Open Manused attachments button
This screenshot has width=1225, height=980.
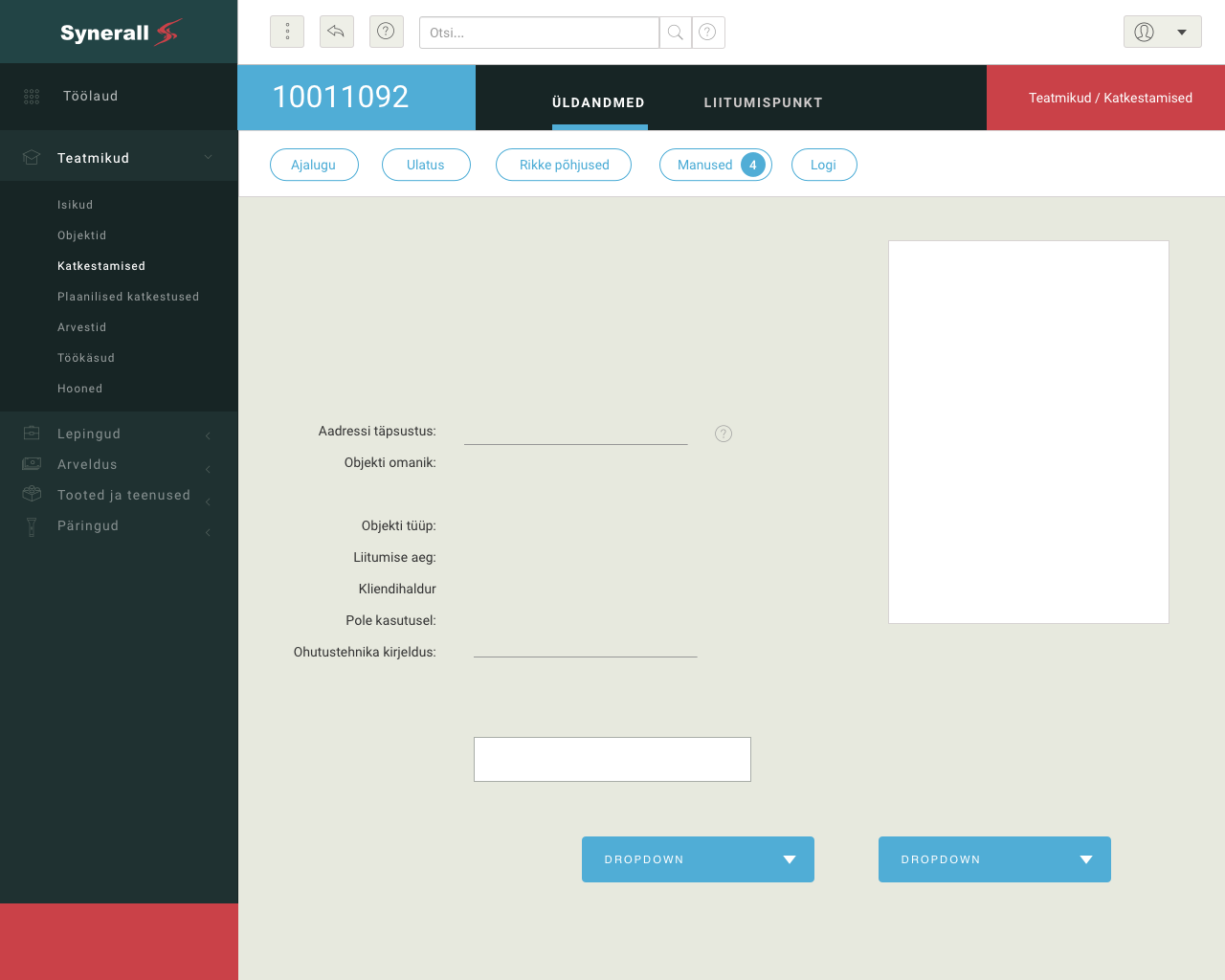tap(715, 165)
